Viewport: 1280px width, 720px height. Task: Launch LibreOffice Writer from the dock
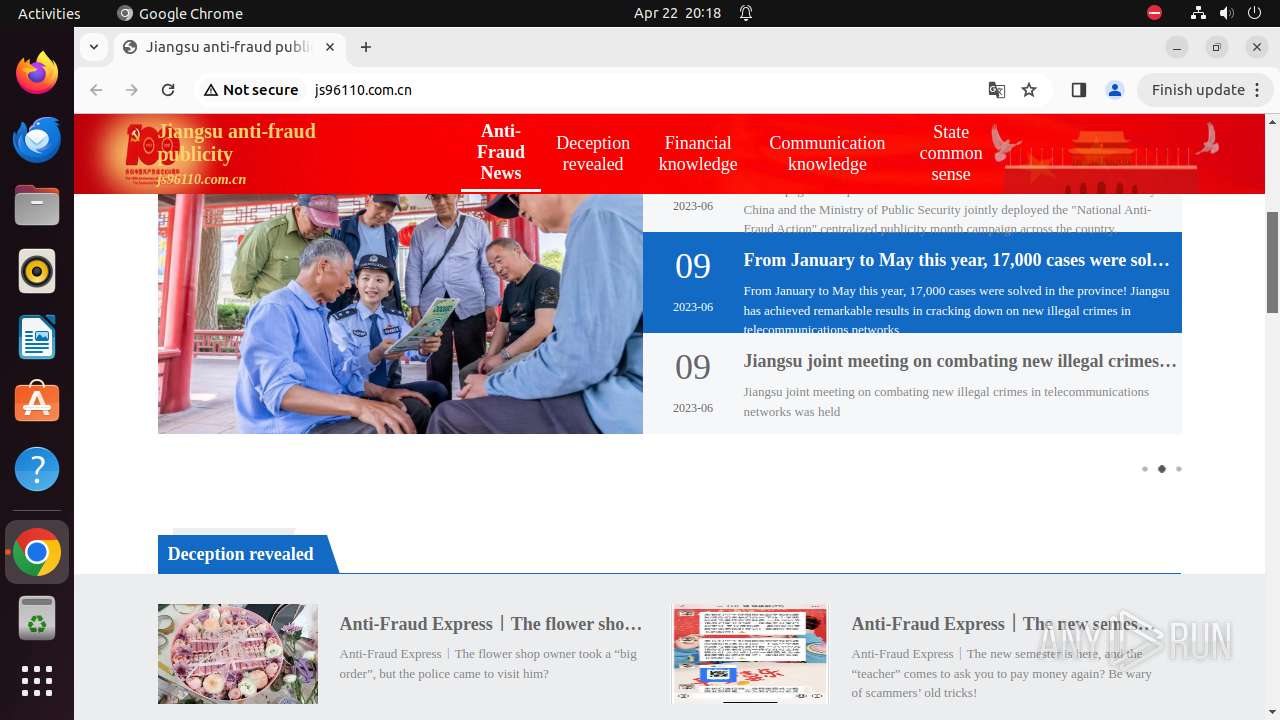tap(37, 337)
